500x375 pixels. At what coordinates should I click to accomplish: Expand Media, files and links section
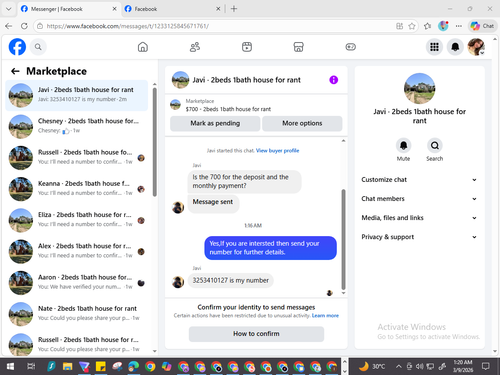tap(419, 218)
